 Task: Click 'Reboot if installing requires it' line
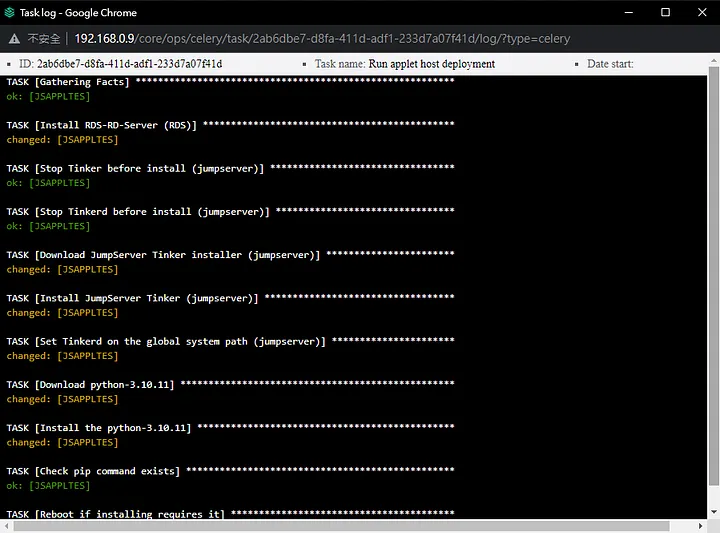[x=230, y=514]
